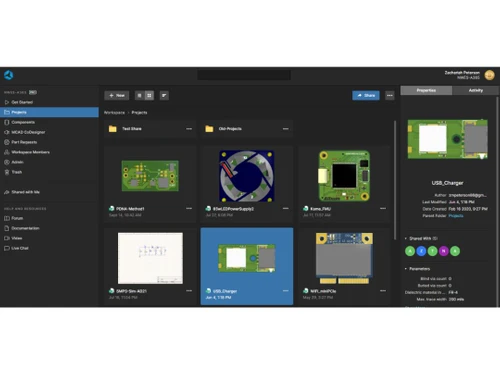Click the PDNA-Method1 project icon
Screen dimensions: 500x375
tap(112, 209)
